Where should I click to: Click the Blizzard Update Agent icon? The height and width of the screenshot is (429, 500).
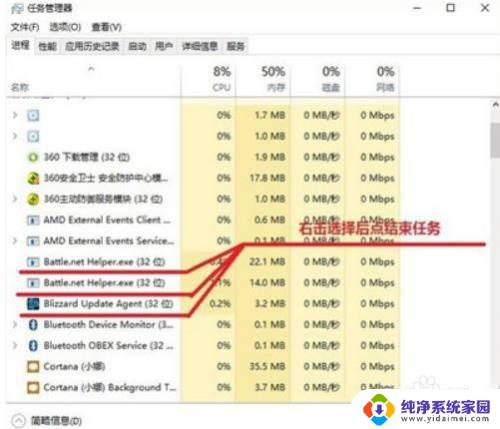coord(33,304)
